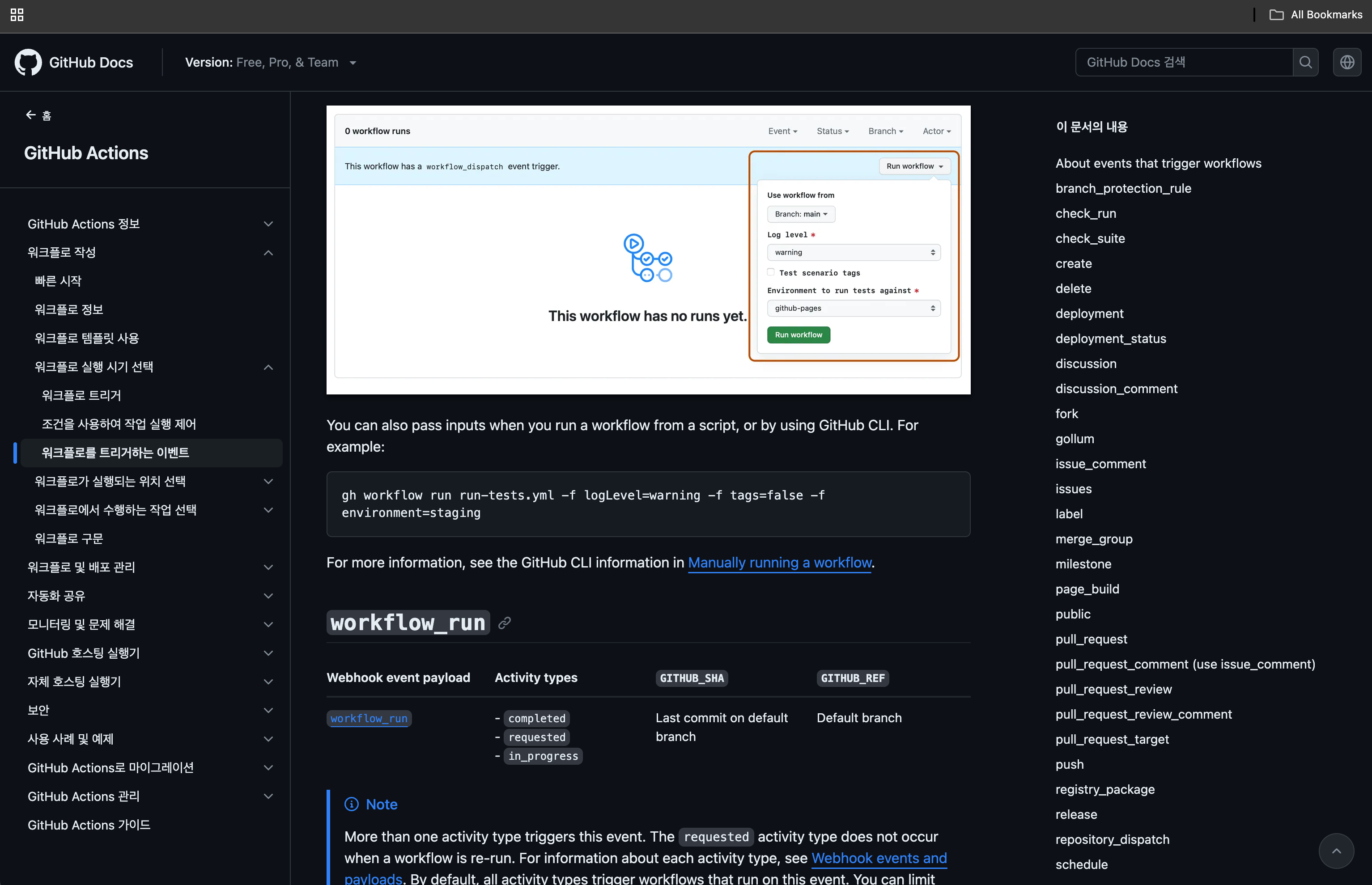1372x885 pixels.
Task: Click the search magnifier icon button
Action: (1305, 62)
